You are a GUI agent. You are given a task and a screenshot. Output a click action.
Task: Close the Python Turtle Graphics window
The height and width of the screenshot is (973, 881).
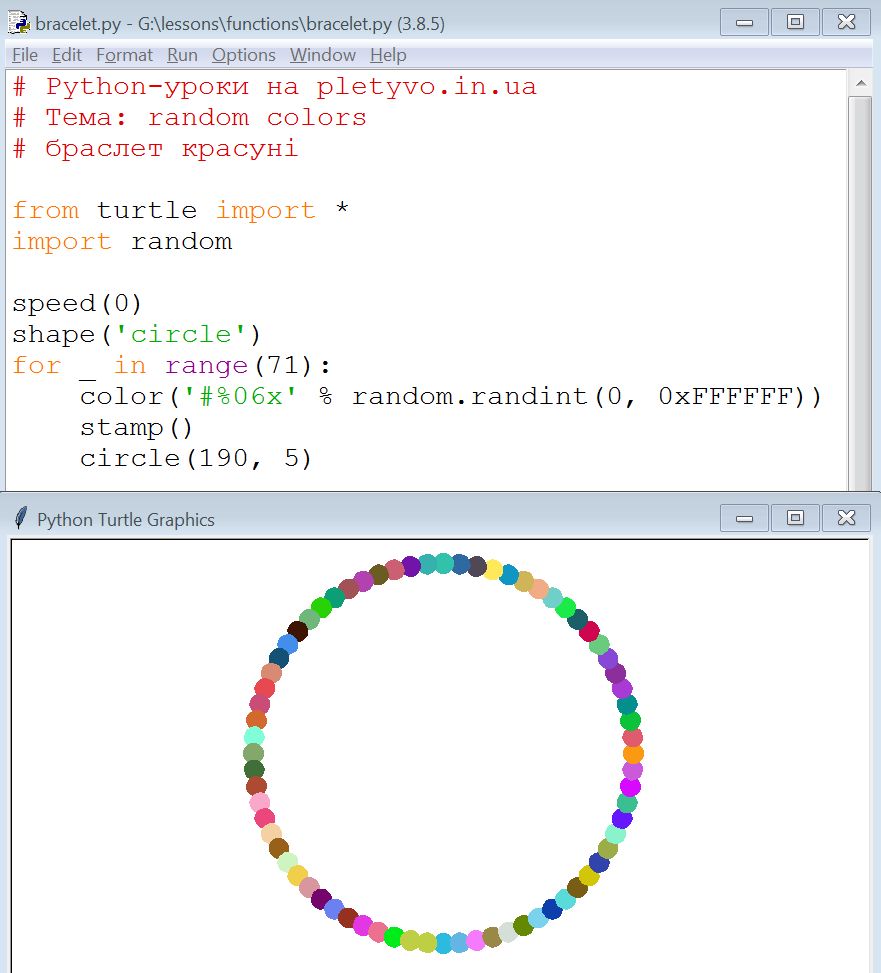point(846,518)
